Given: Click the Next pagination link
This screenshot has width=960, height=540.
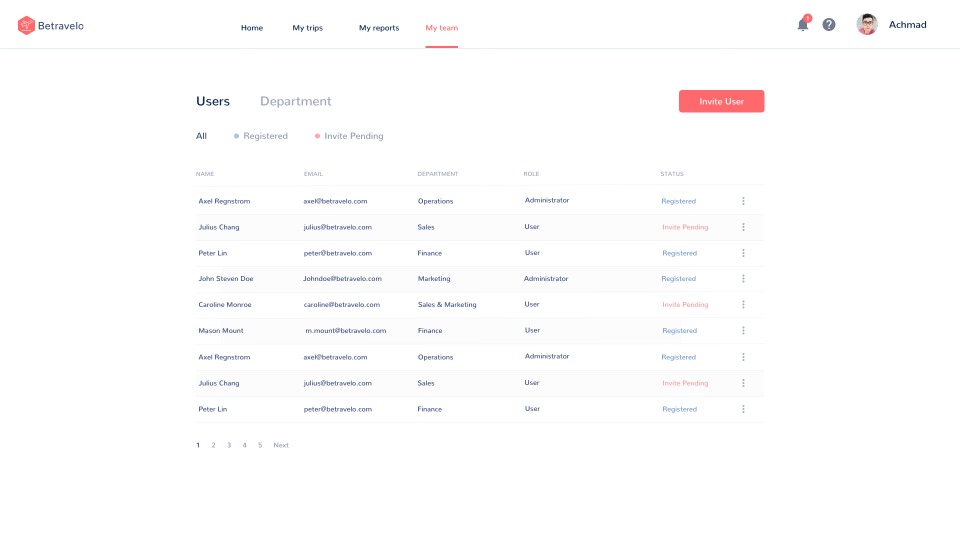Looking at the screenshot, I should click(281, 445).
